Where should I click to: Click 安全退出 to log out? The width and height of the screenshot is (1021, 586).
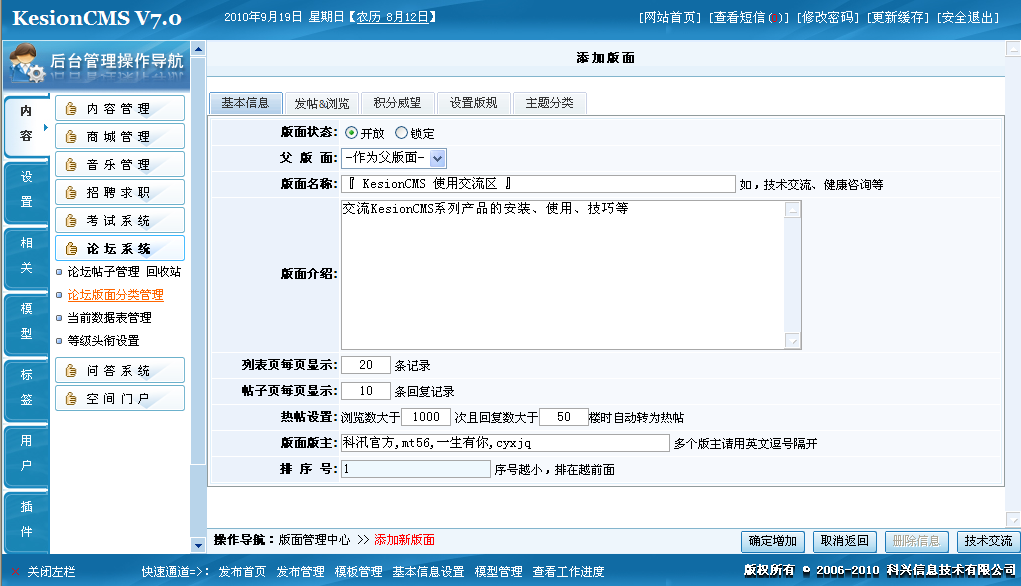click(968, 18)
